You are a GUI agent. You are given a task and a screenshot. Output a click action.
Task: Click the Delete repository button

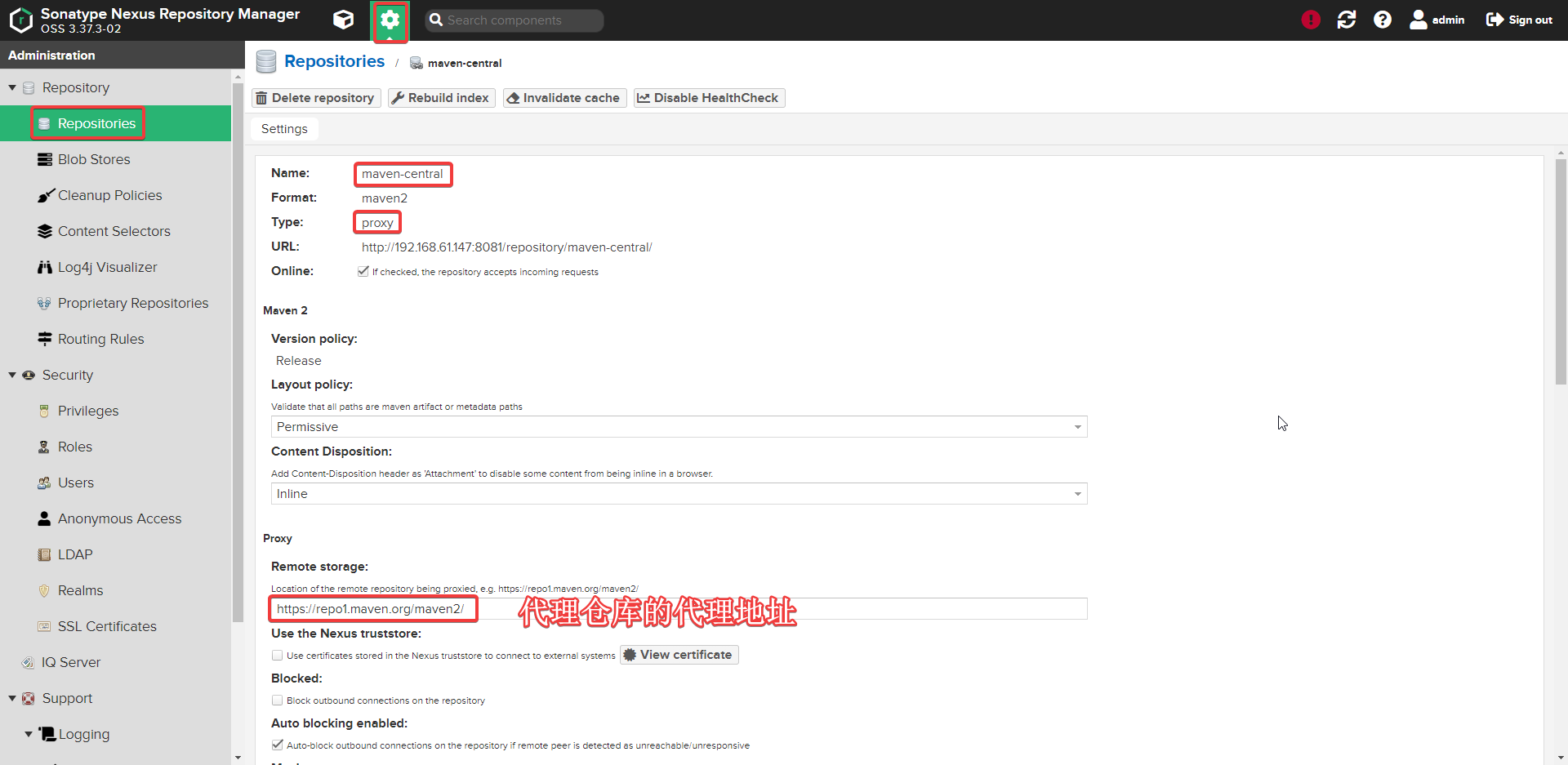pos(315,98)
